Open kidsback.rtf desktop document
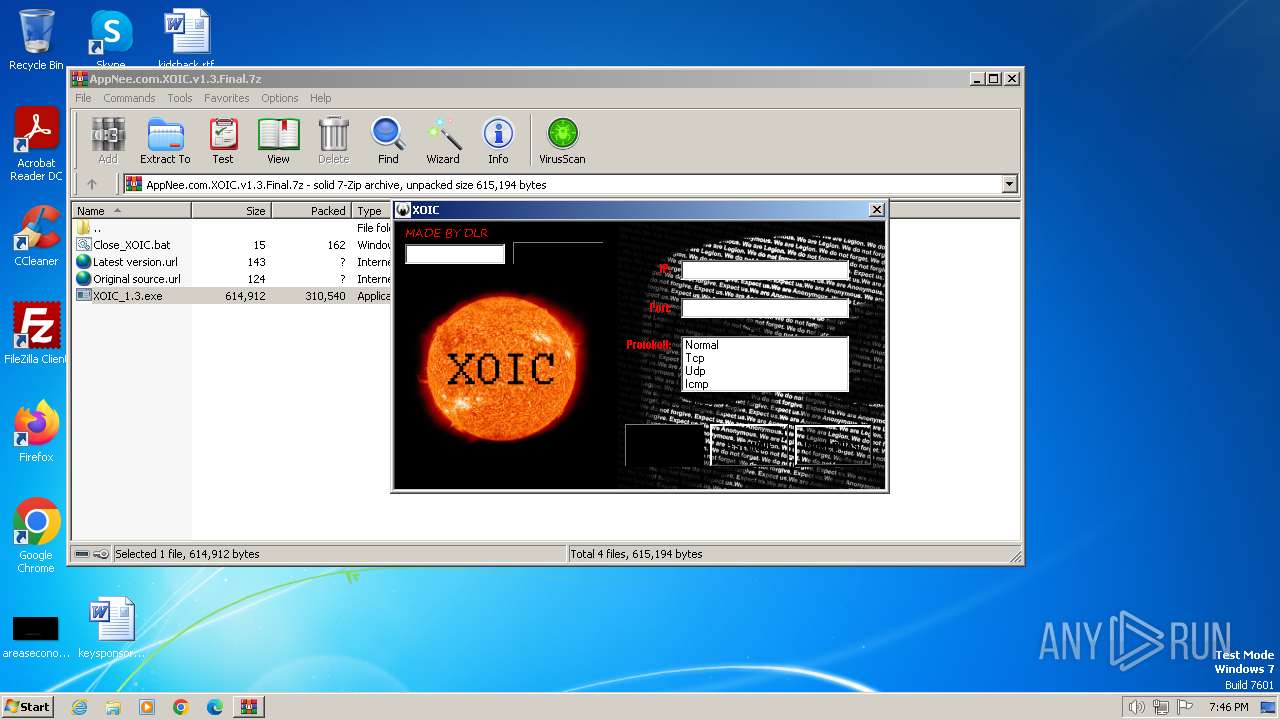Image resolution: width=1280 pixels, height=720 pixels. (x=187, y=38)
